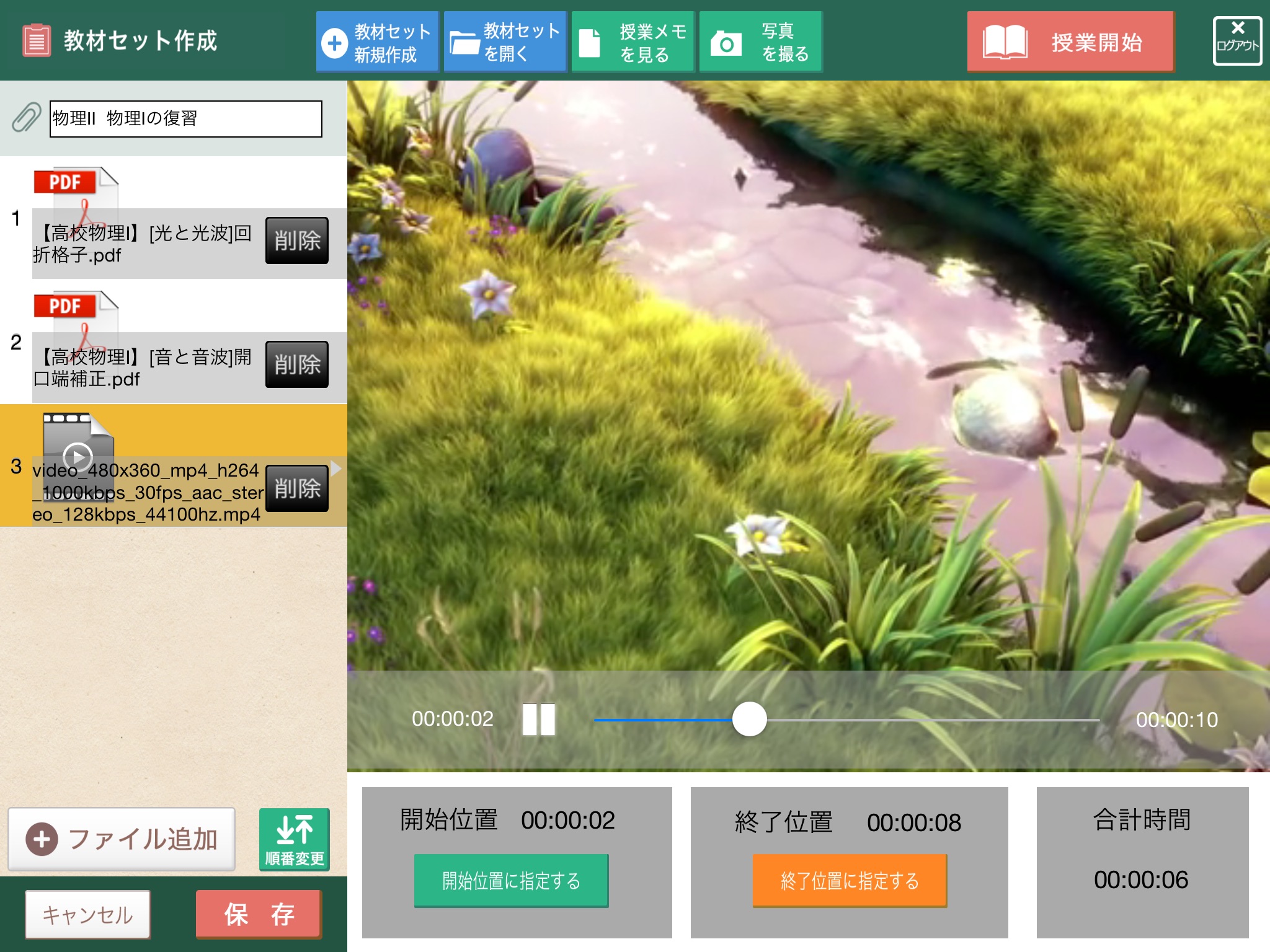Click start position time 00:00:02
The height and width of the screenshot is (952, 1270).
pyautogui.click(x=568, y=821)
